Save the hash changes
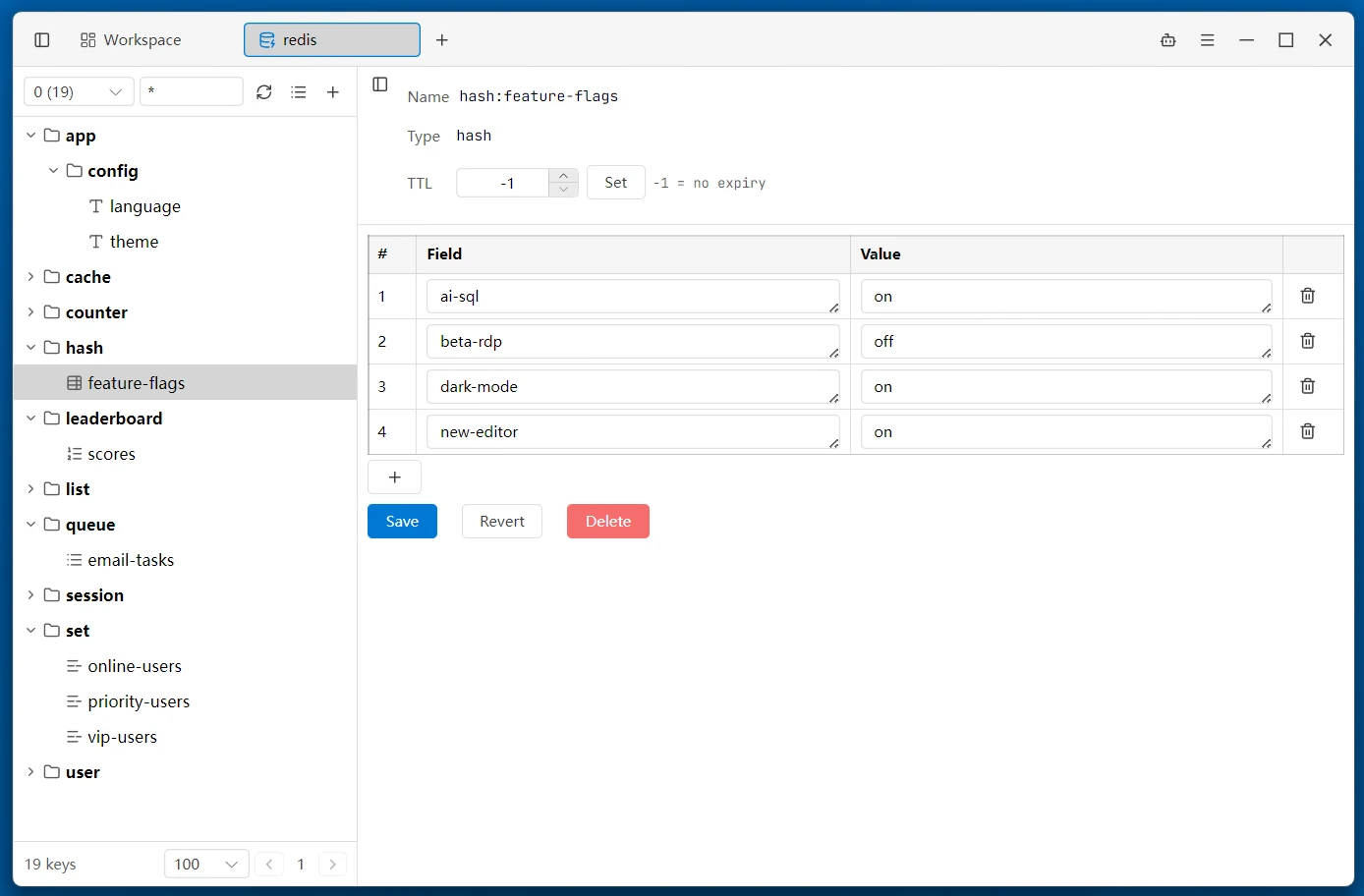This screenshot has width=1364, height=896. tap(402, 522)
